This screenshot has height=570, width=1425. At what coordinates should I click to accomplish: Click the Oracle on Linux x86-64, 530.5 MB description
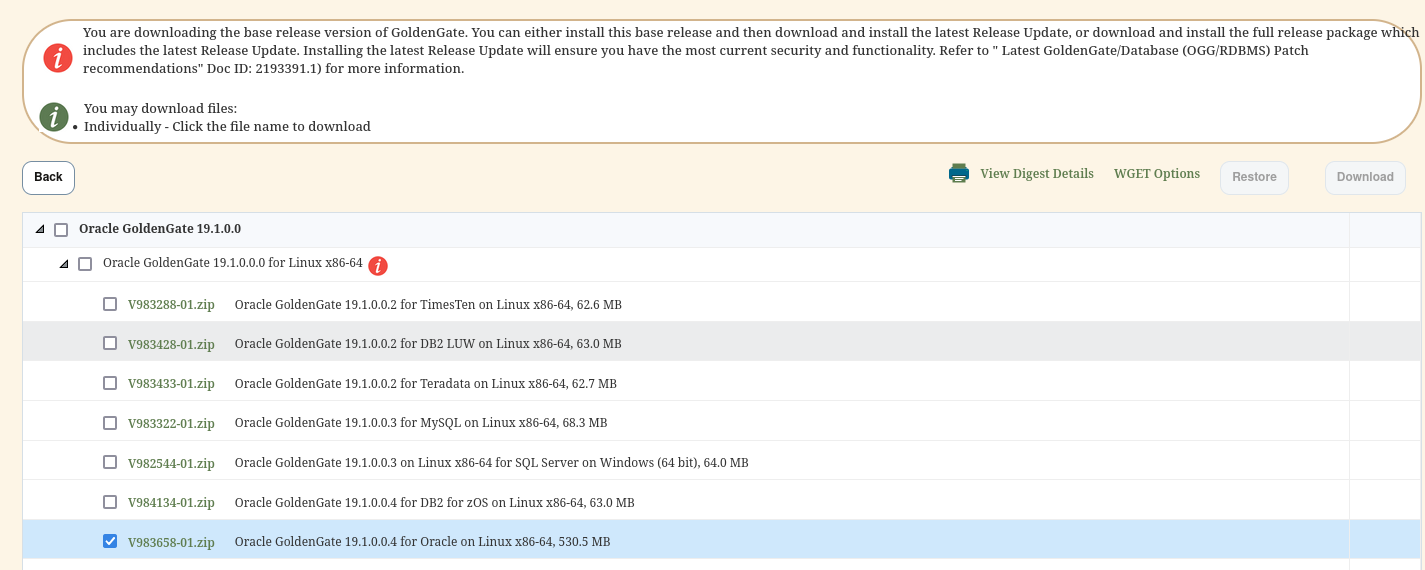[x=423, y=542]
